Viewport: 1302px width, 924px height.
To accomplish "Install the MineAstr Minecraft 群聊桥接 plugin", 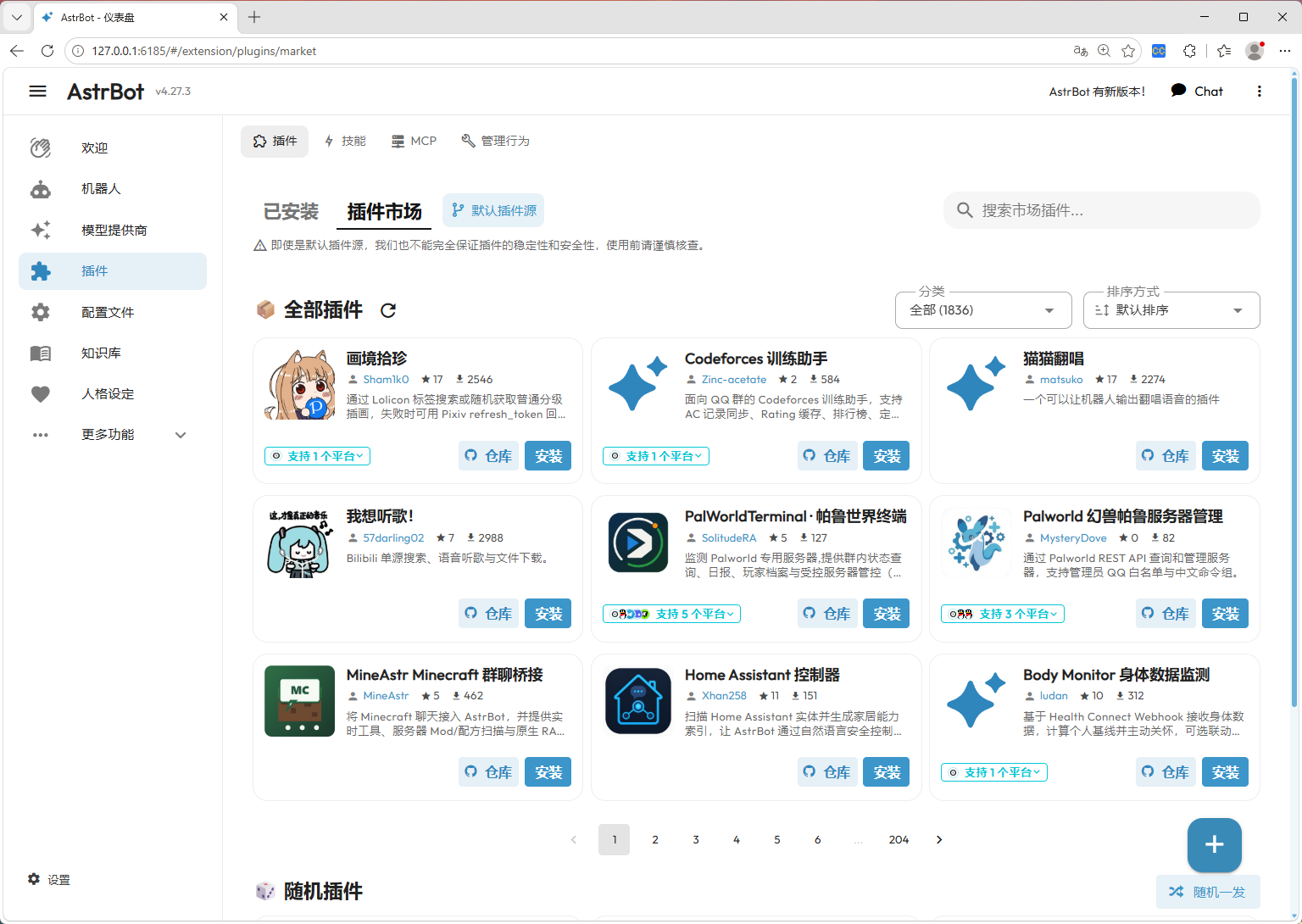I will tap(548, 772).
